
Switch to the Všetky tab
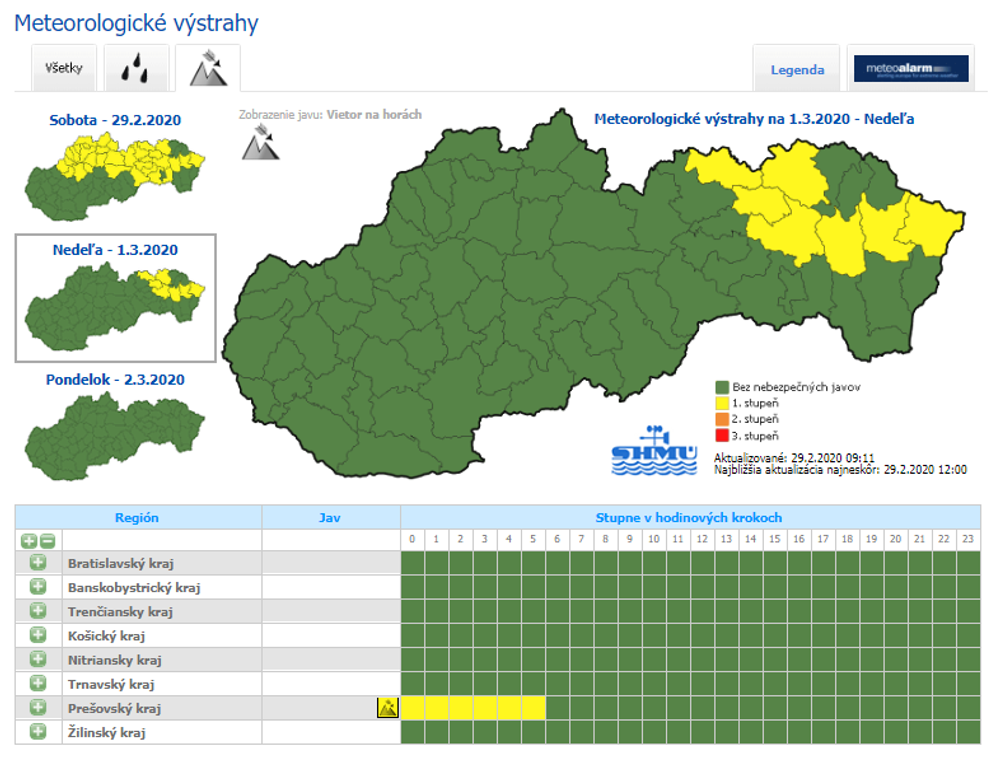tap(63, 69)
